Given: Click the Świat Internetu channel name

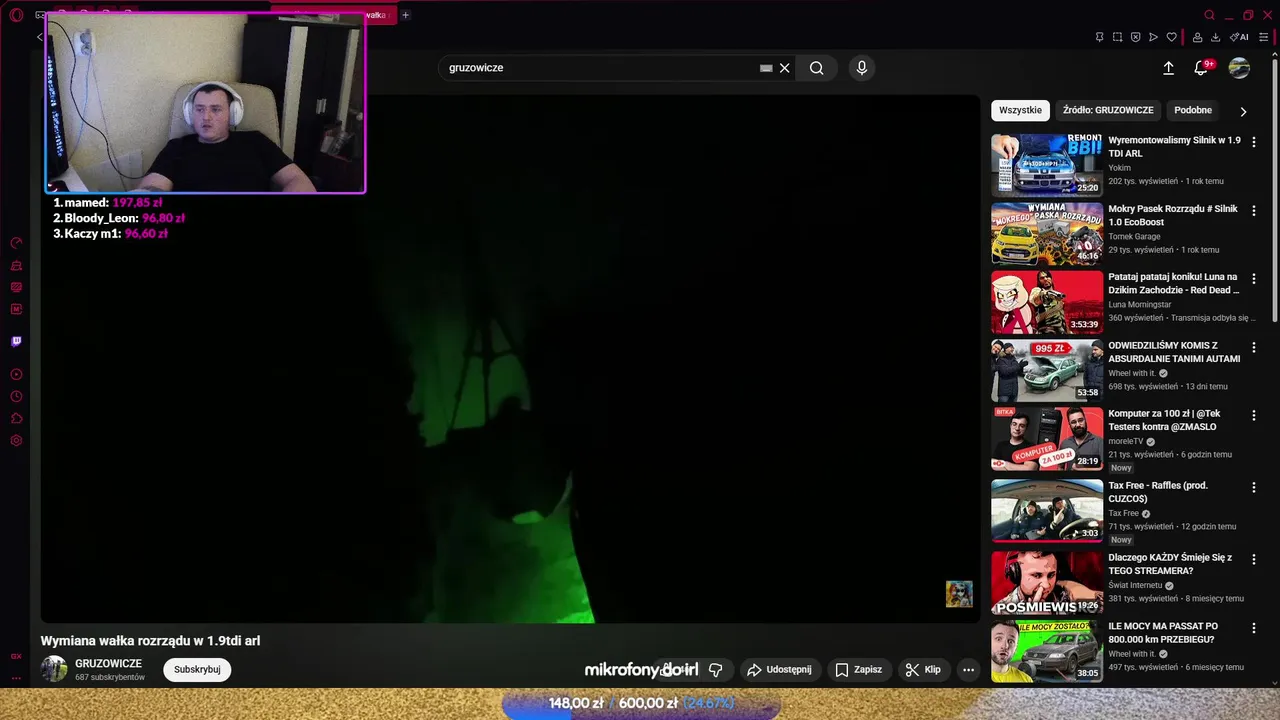Looking at the screenshot, I should [x=1135, y=585].
